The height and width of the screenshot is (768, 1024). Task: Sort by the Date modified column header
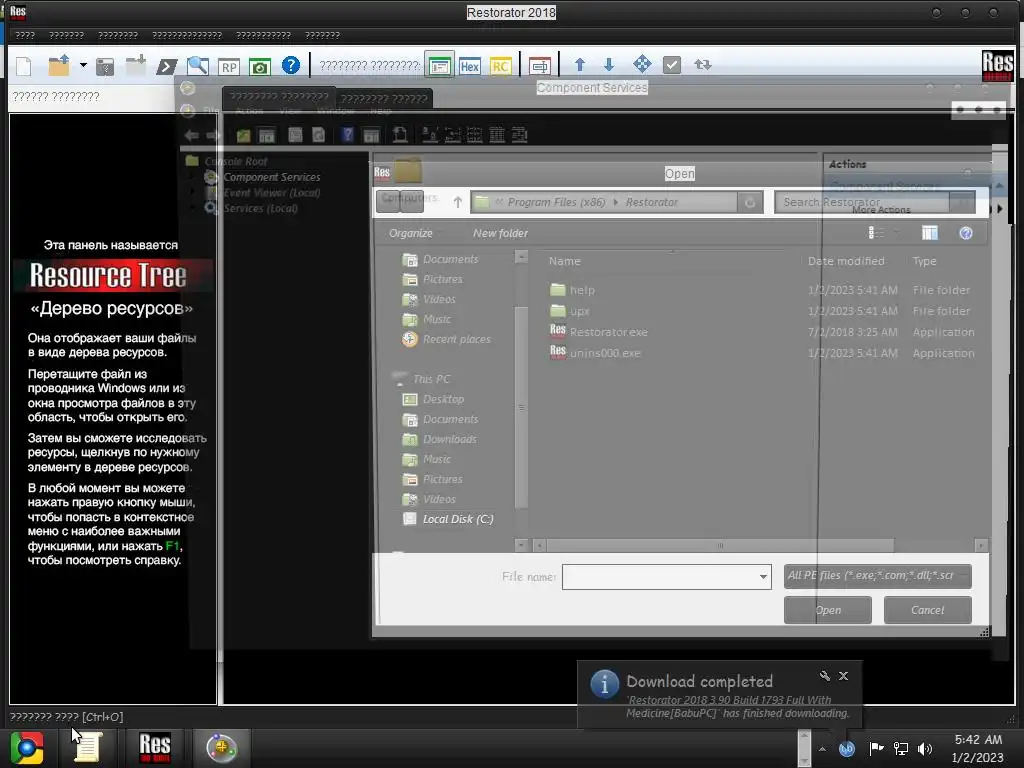pyautogui.click(x=846, y=261)
